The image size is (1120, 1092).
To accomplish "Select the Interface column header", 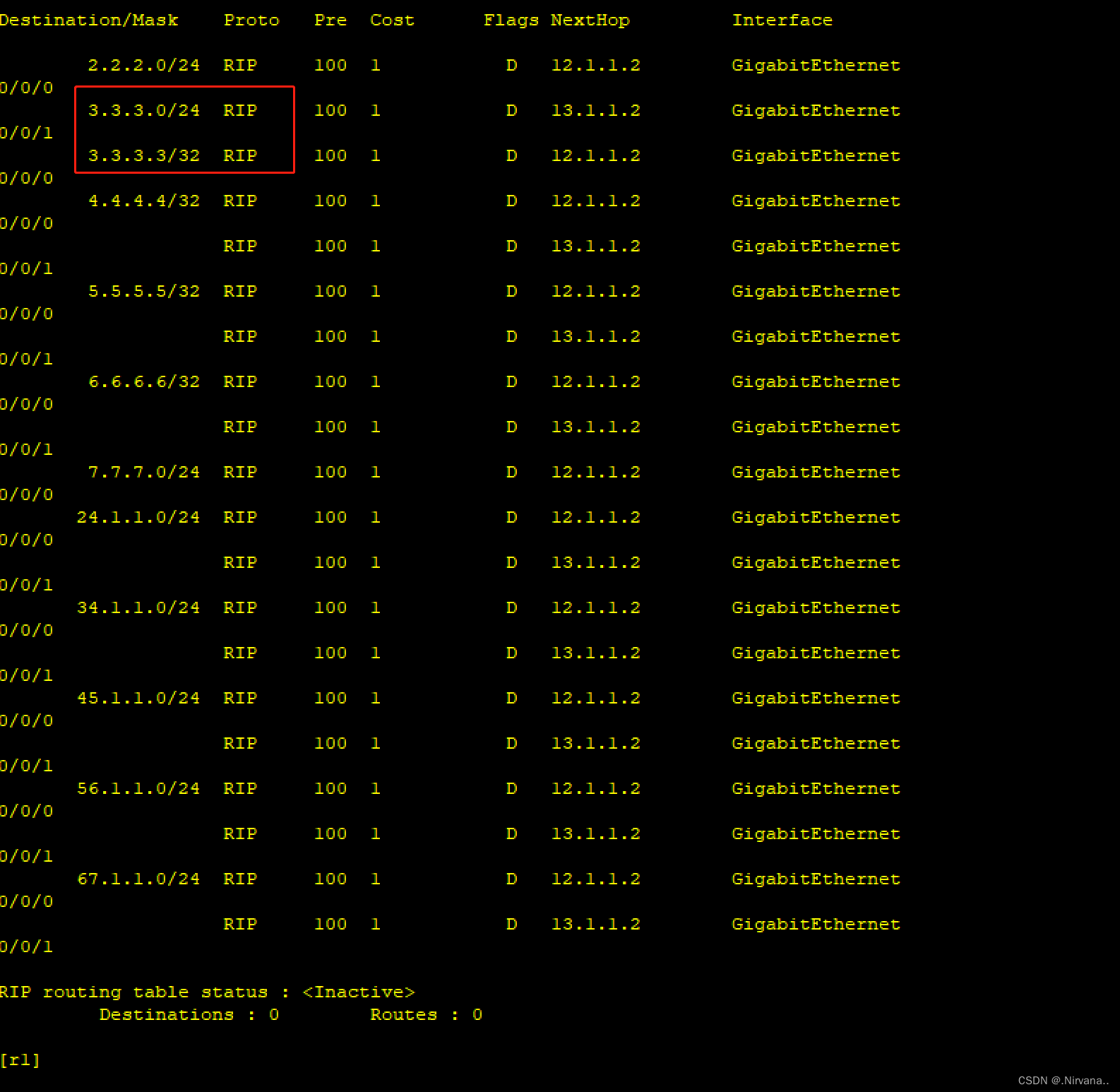I will pyautogui.click(x=782, y=20).
